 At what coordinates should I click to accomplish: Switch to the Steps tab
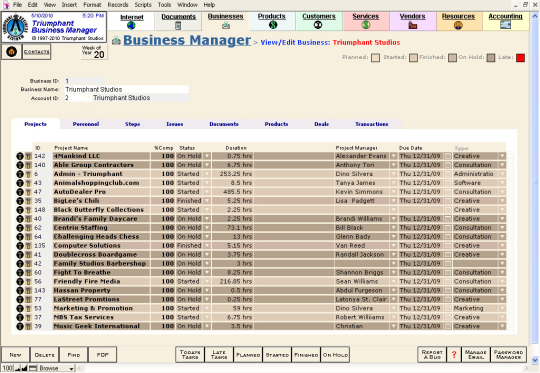(x=133, y=124)
